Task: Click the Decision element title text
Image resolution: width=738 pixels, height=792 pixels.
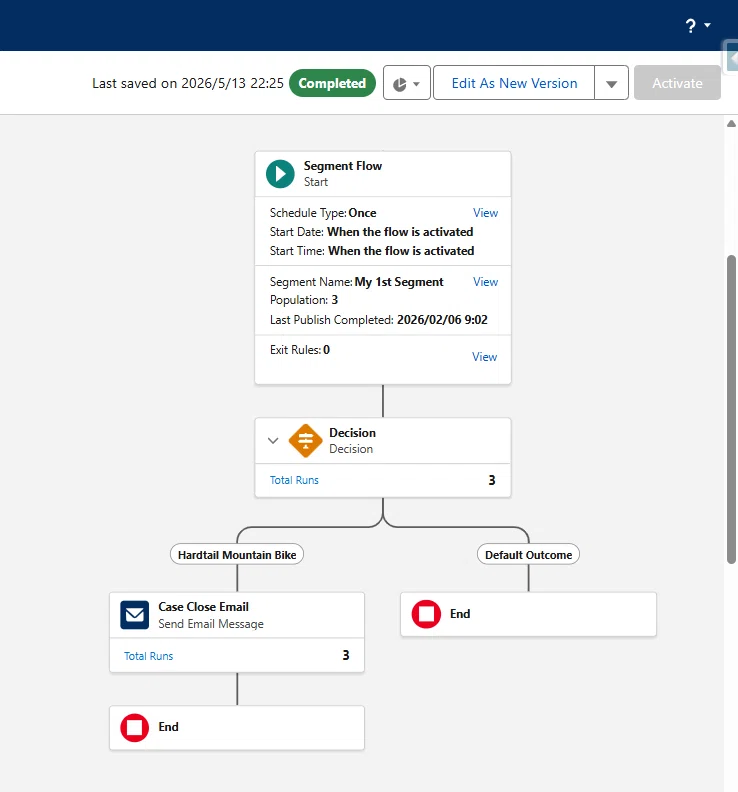Action: coord(352,433)
